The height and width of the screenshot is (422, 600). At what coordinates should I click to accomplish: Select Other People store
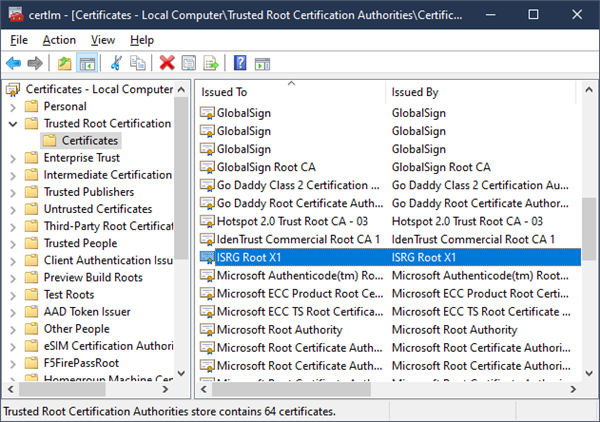point(77,329)
